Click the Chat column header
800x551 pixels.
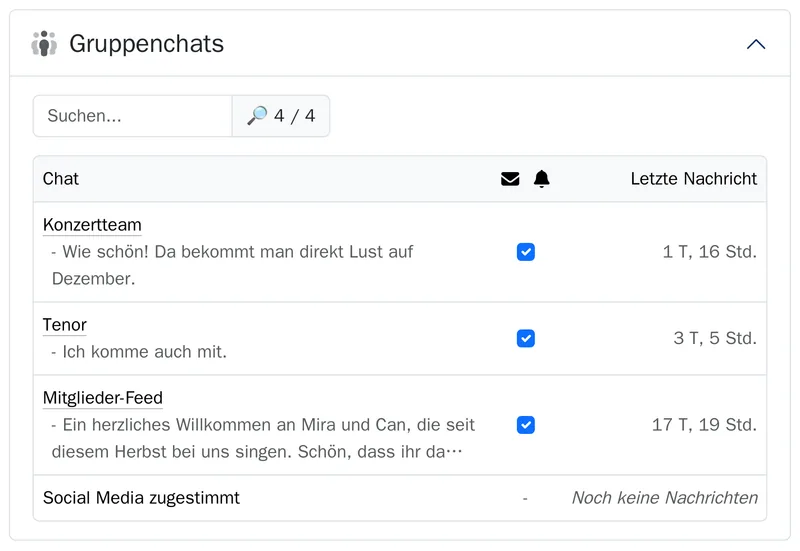(x=61, y=179)
